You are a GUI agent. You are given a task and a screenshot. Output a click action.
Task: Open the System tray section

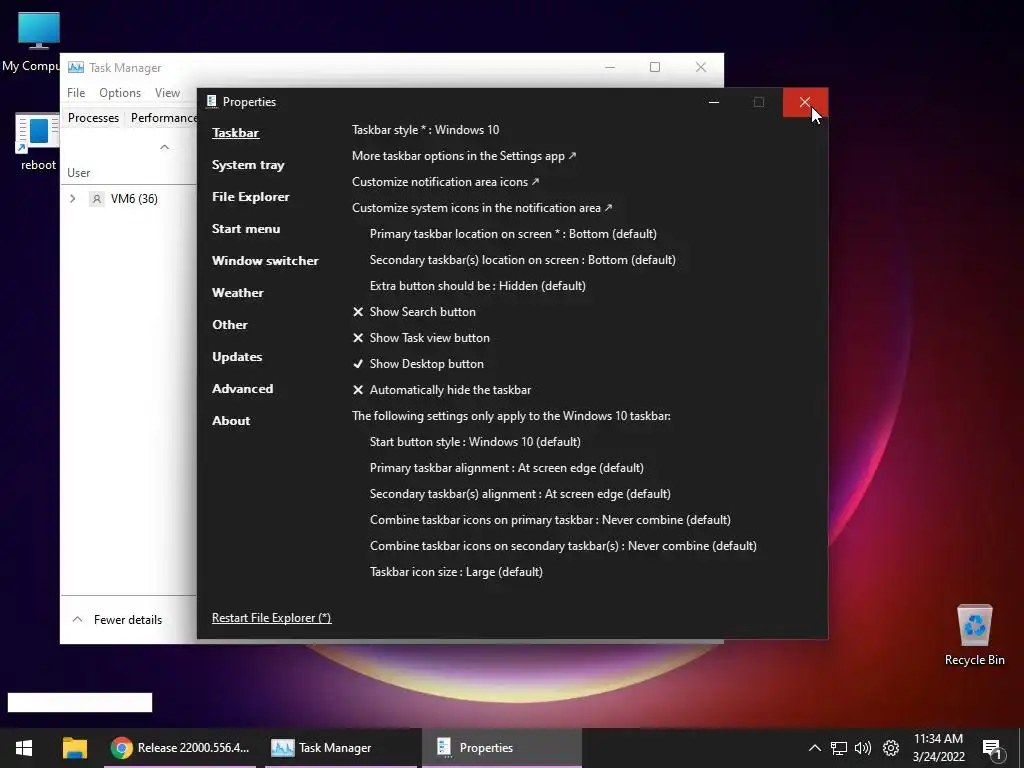tap(248, 165)
